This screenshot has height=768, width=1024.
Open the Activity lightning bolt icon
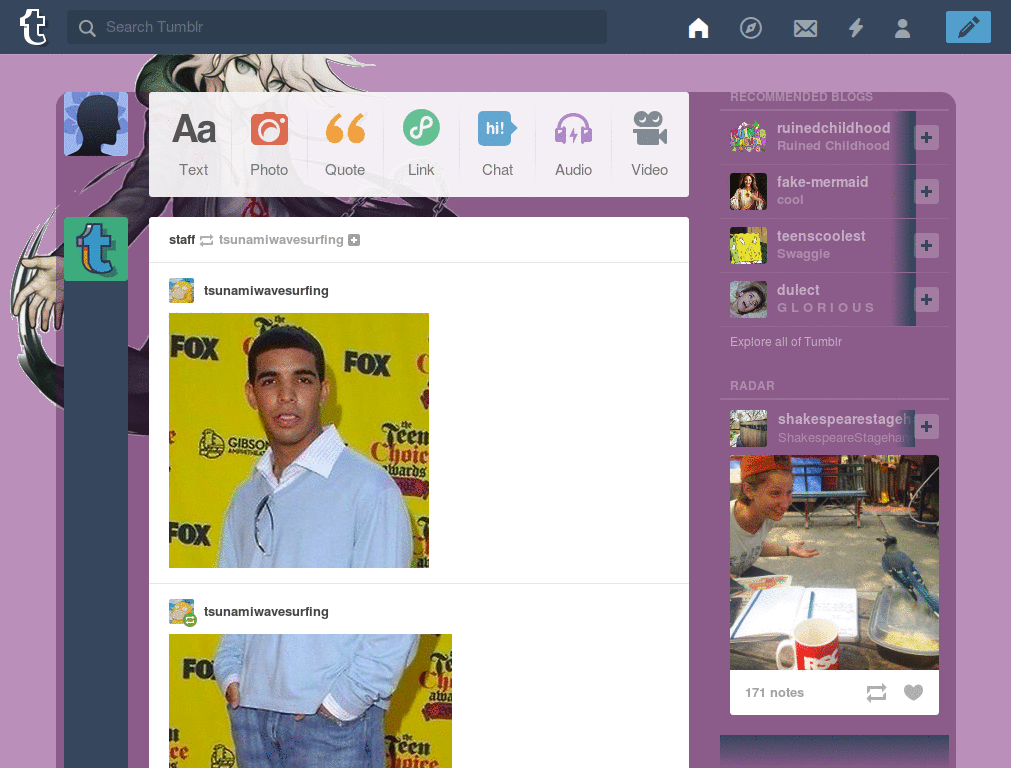(856, 28)
